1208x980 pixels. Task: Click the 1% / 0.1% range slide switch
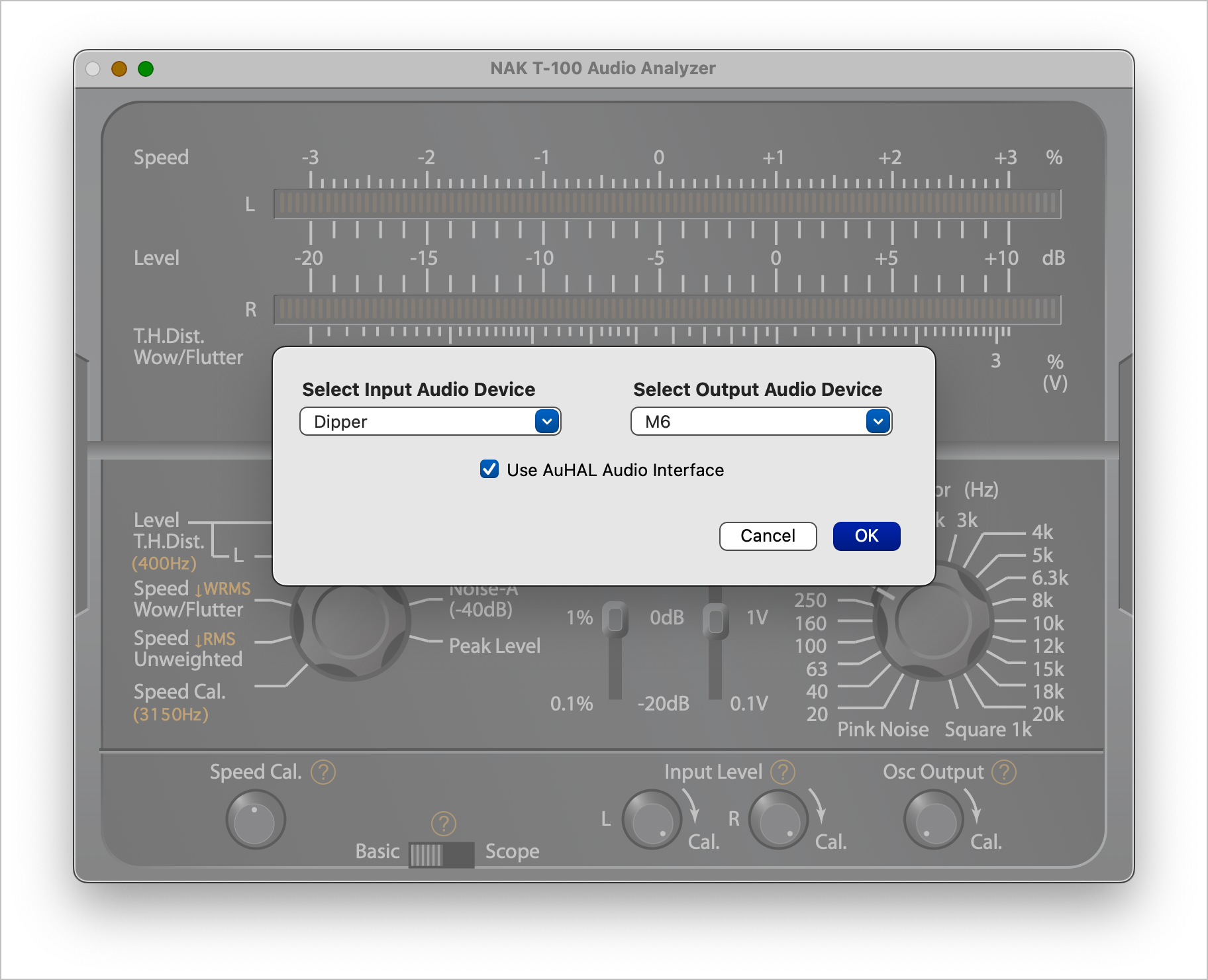615,620
